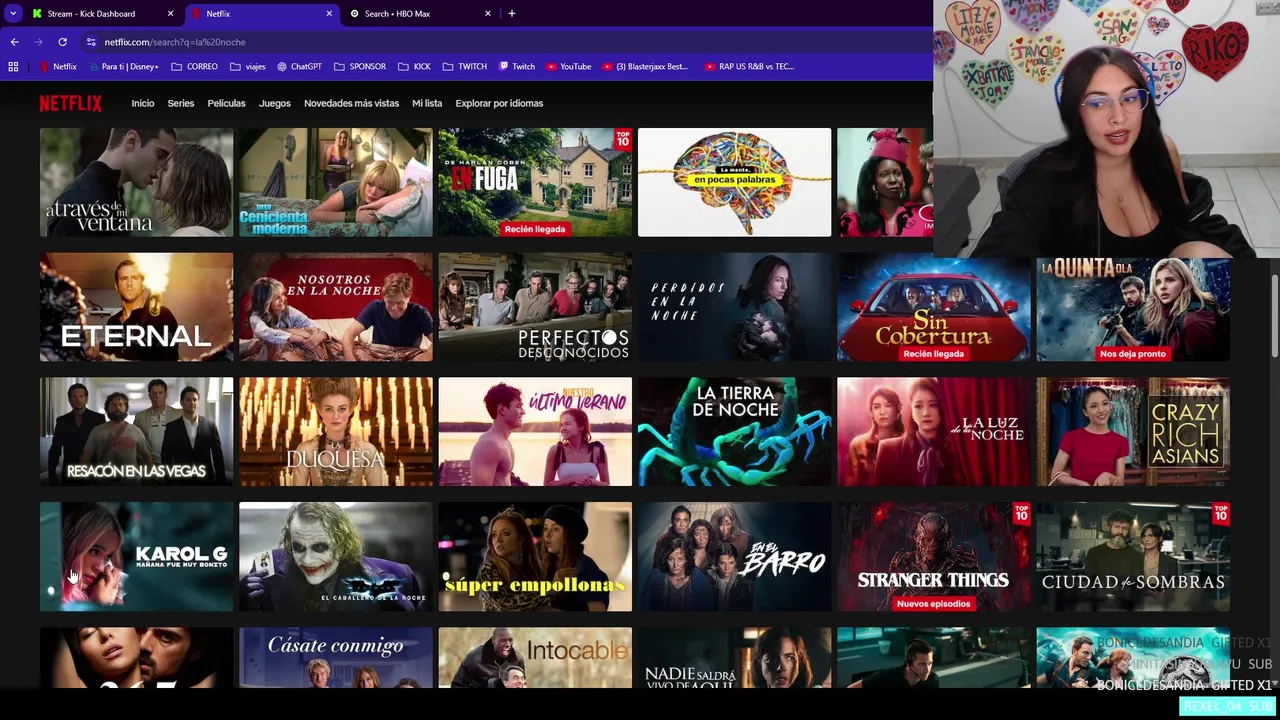Image resolution: width=1280 pixels, height=720 pixels.
Task: Click the browser back arrow
Action: (14, 42)
